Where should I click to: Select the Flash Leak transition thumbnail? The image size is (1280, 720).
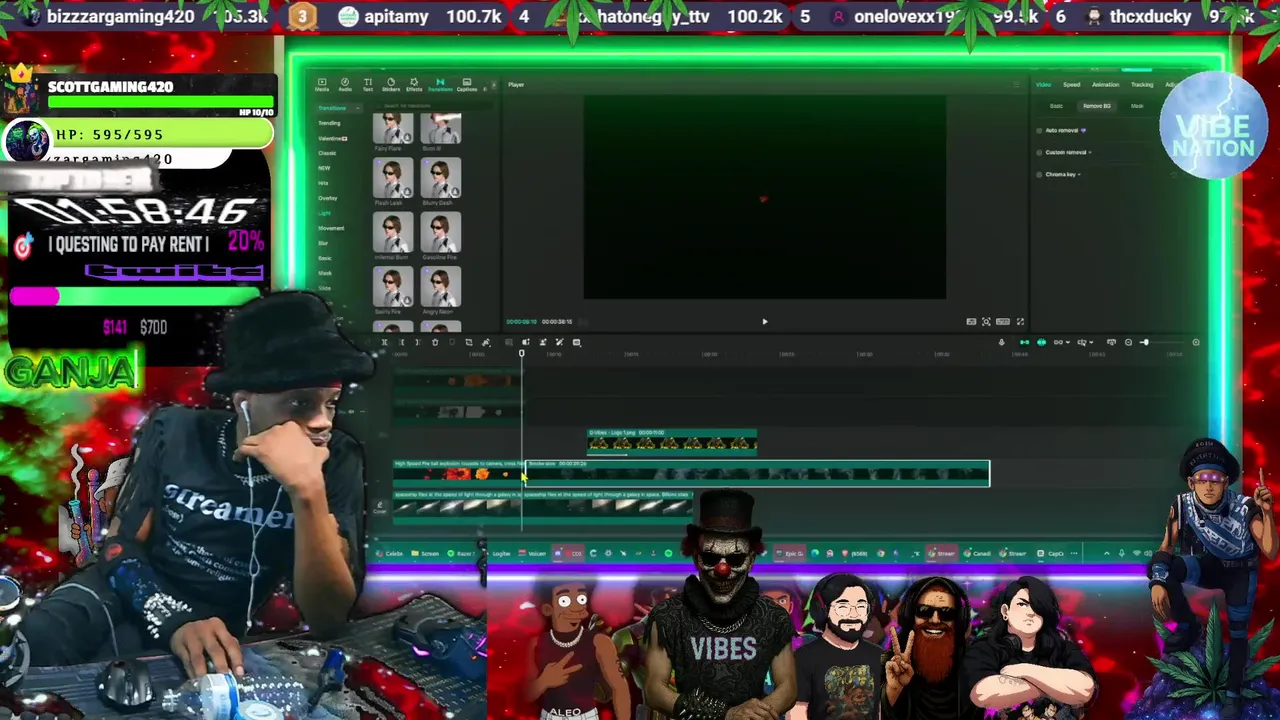pyautogui.click(x=393, y=178)
